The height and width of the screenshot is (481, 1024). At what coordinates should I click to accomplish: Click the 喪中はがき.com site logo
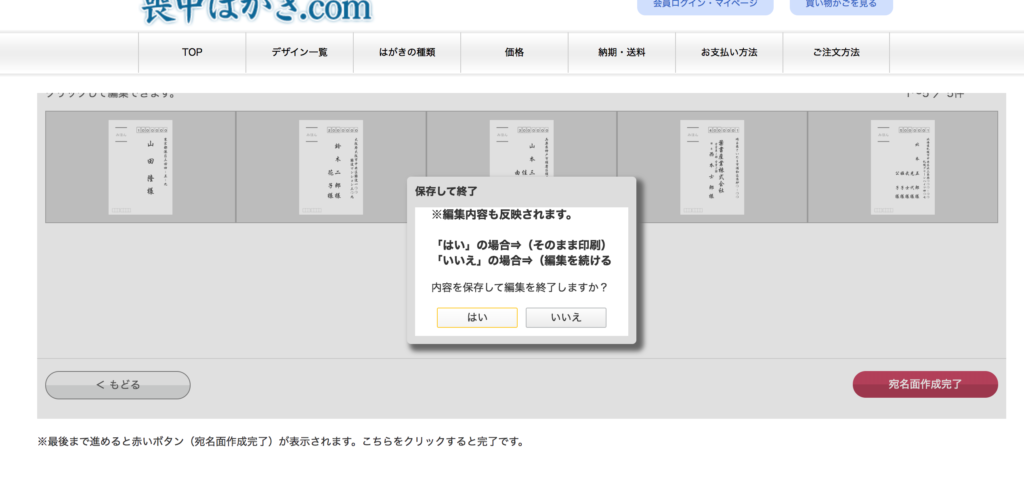256,10
